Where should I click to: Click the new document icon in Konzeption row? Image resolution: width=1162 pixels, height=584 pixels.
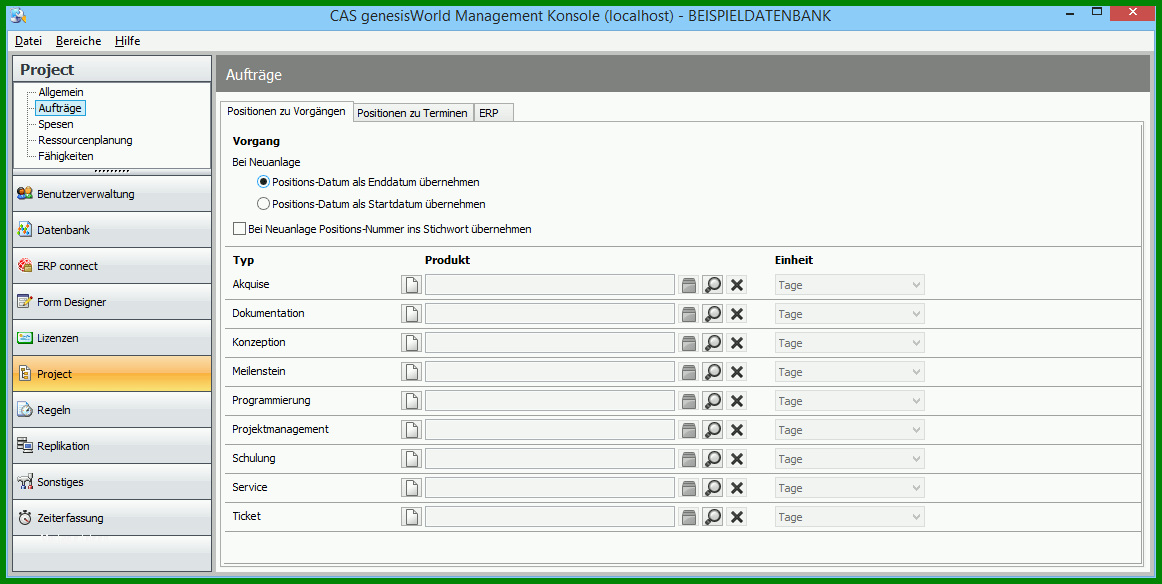pos(411,342)
